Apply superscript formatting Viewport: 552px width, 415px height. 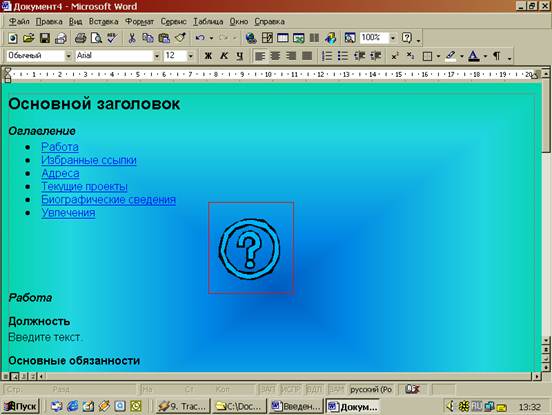click(395, 56)
